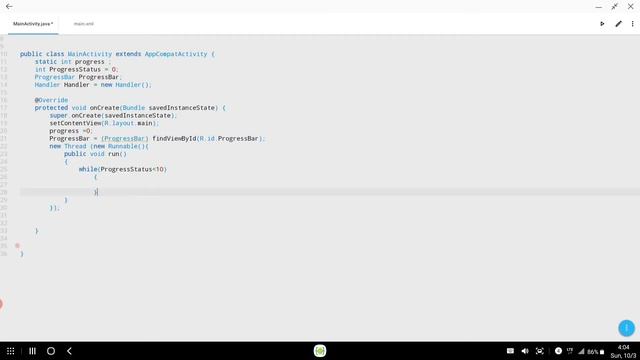Click the '});' closing line
This screenshot has width=640, height=360.
54,208
